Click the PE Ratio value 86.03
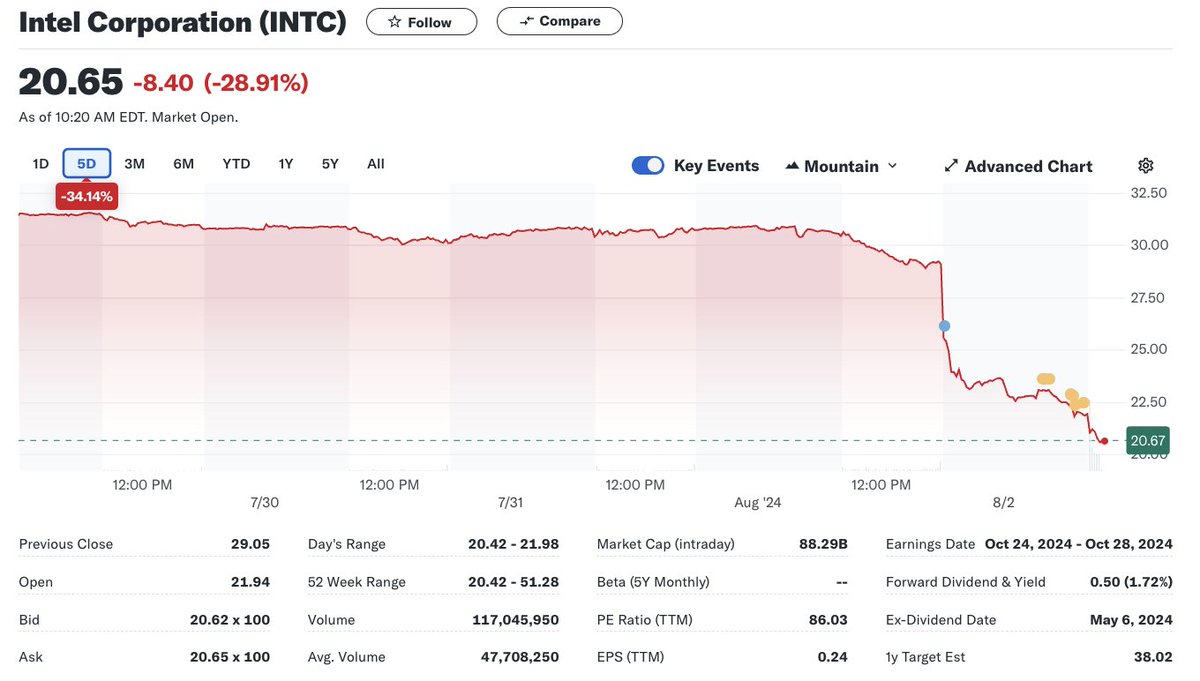1200x681 pixels. (828, 620)
